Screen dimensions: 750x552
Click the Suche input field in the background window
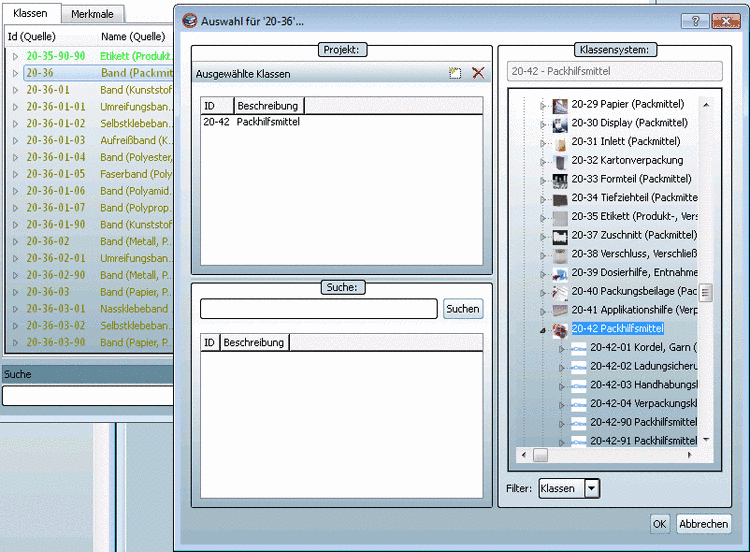tap(88, 396)
